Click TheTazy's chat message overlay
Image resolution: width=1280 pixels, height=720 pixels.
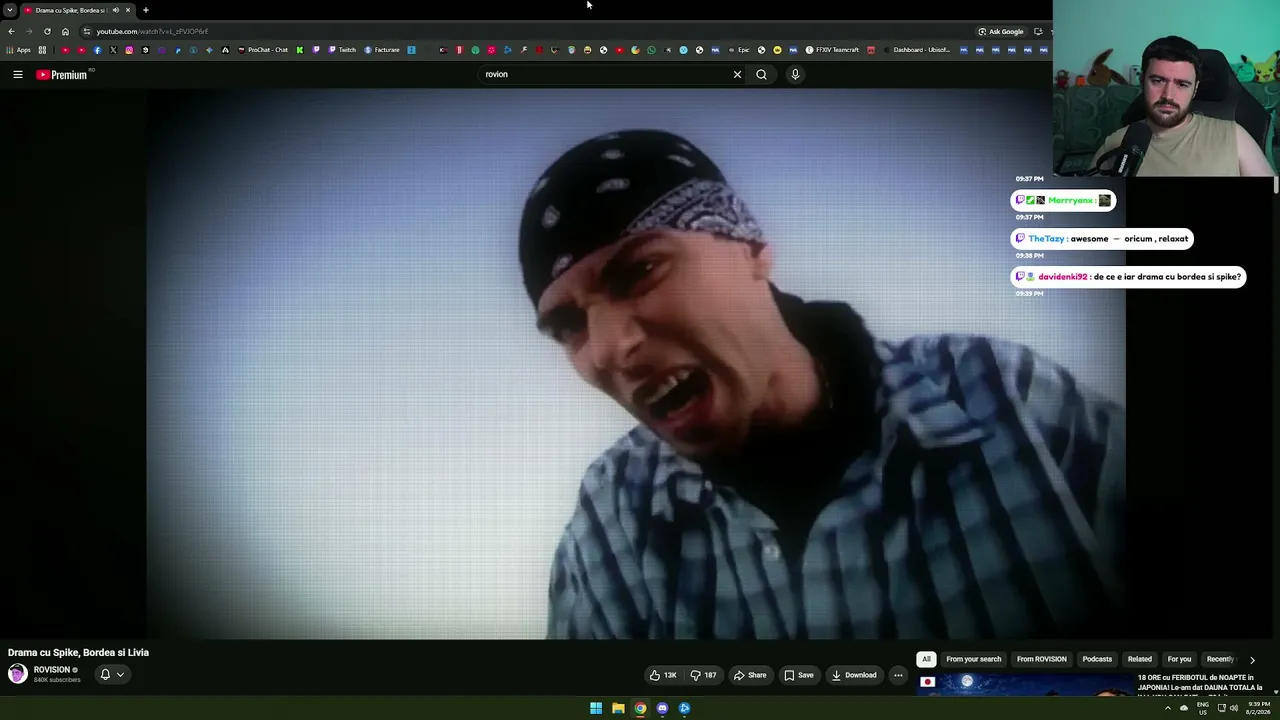pyautogui.click(x=1102, y=239)
